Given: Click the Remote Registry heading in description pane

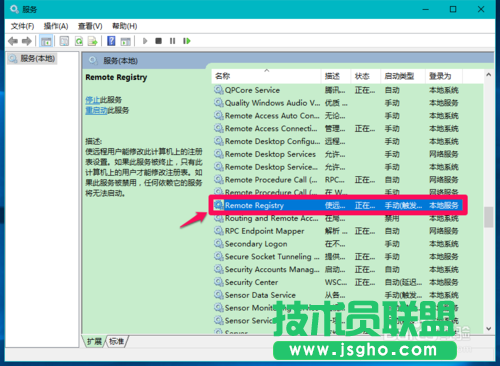Looking at the screenshot, I should click(x=116, y=77).
